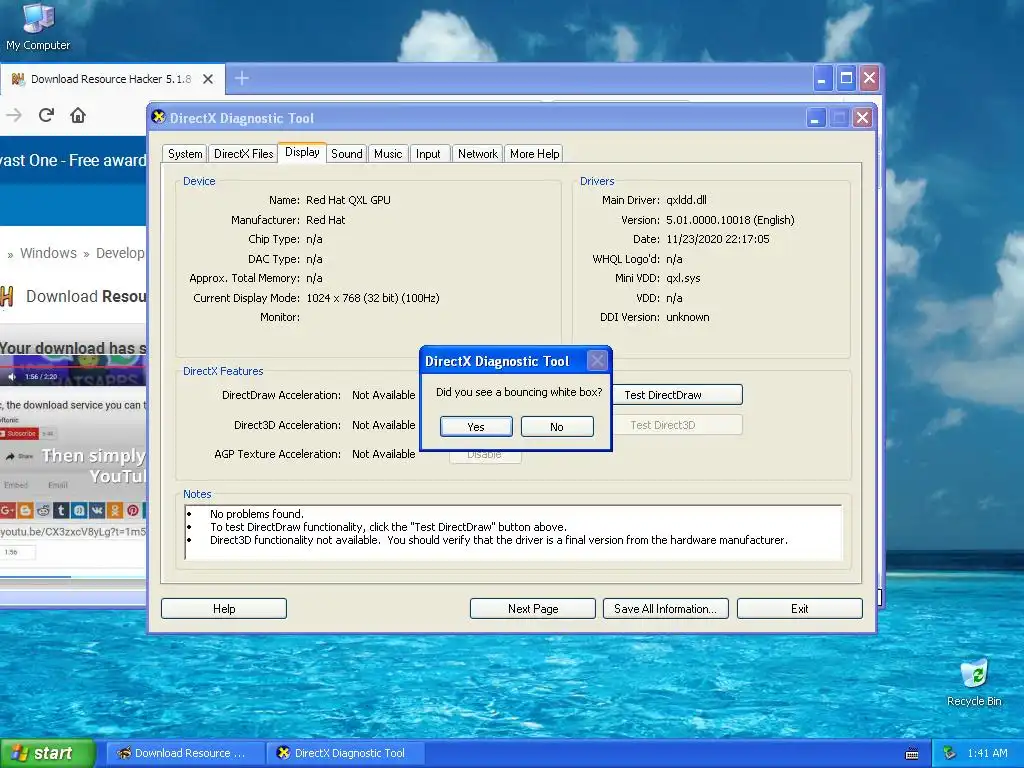Click the Help button
Image resolution: width=1024 pixels, height=768 pixels.
[224, 609]
